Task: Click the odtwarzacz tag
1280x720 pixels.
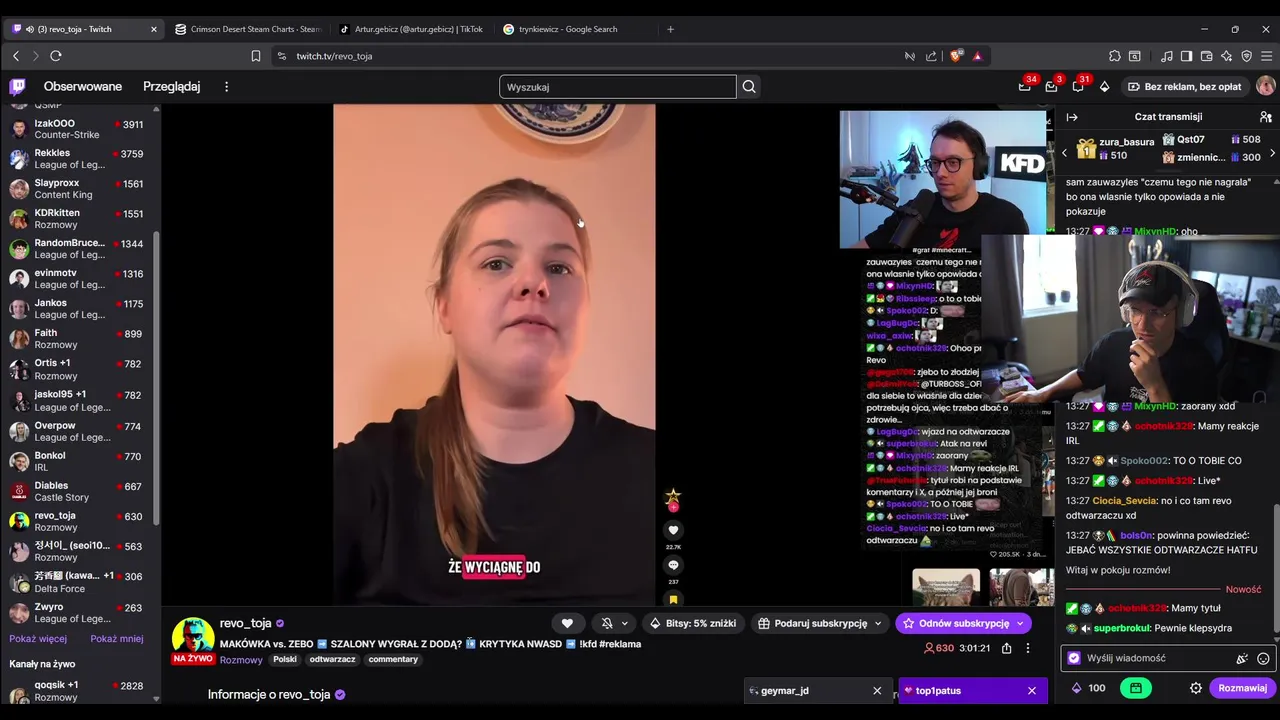Action: 333,660
